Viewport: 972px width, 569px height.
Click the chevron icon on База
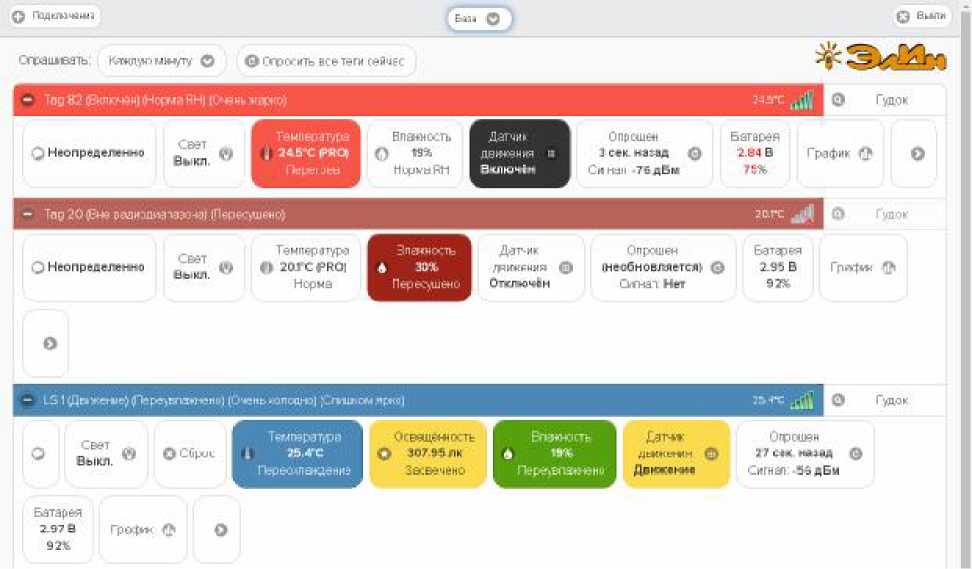tap(493, 19)
